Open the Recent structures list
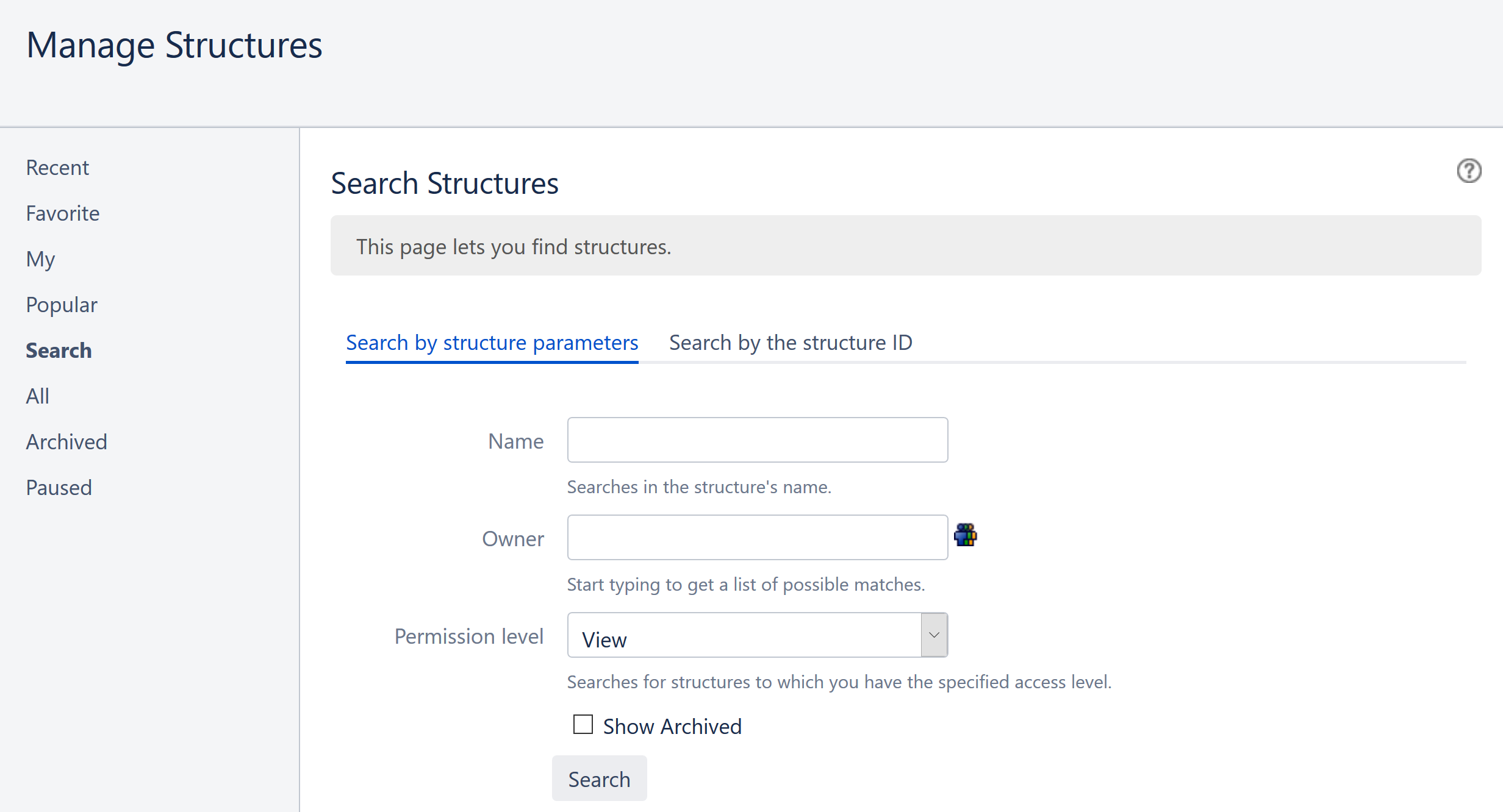 [x=57, y=167]
